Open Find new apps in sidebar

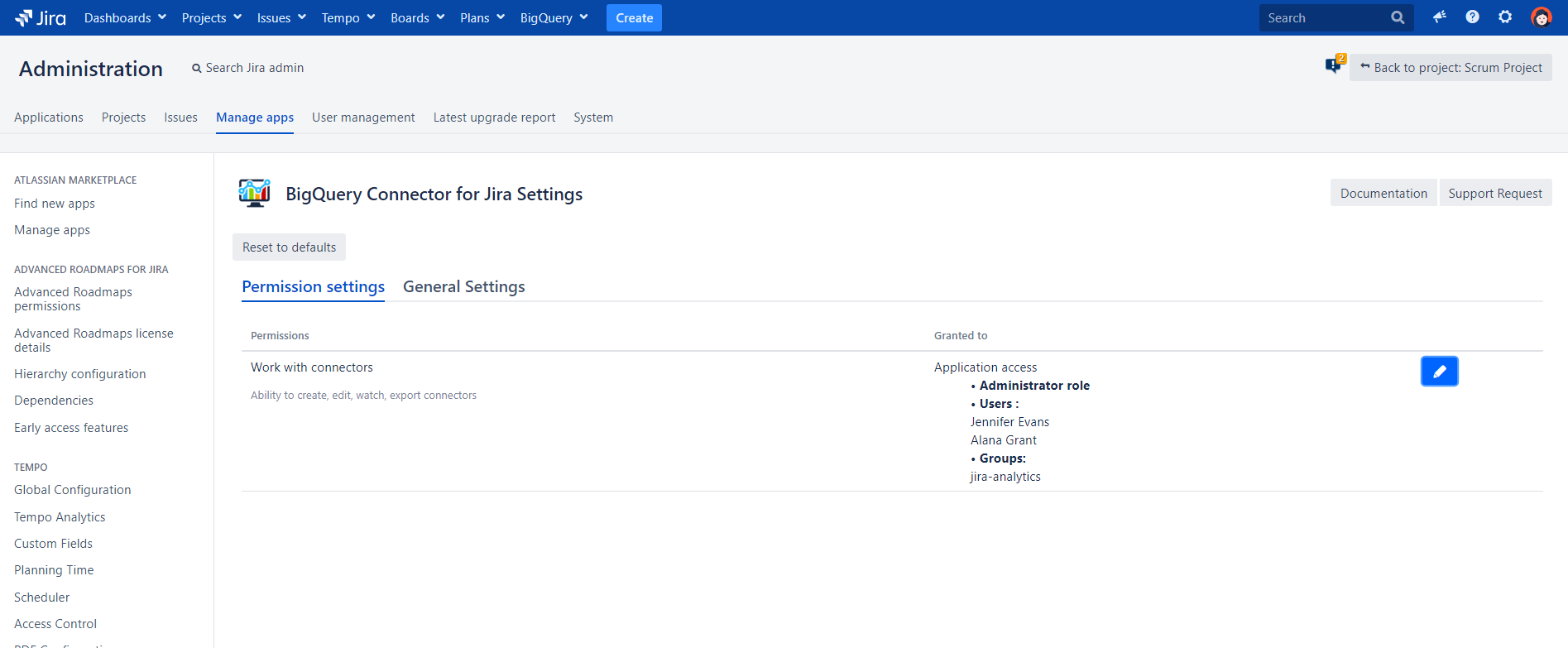pos(55,204)
